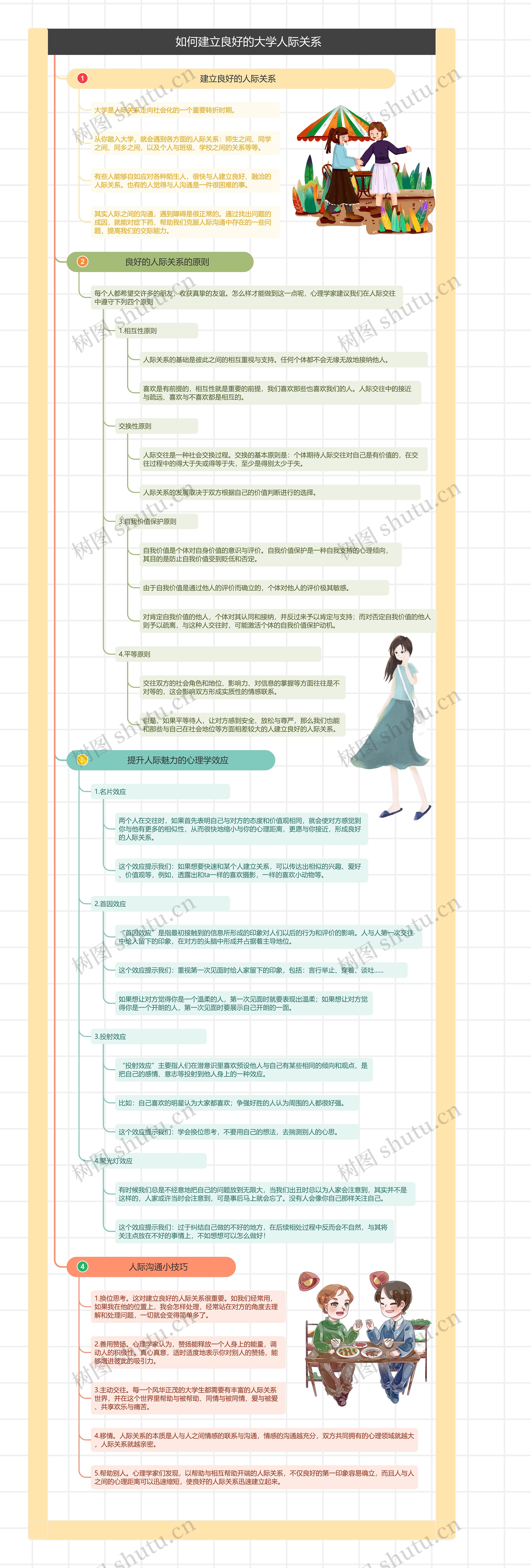Click the node starting 交往双方的社会角色和地位
Viewport: 531px width, 1568px height.
click(x=242, y=687)
